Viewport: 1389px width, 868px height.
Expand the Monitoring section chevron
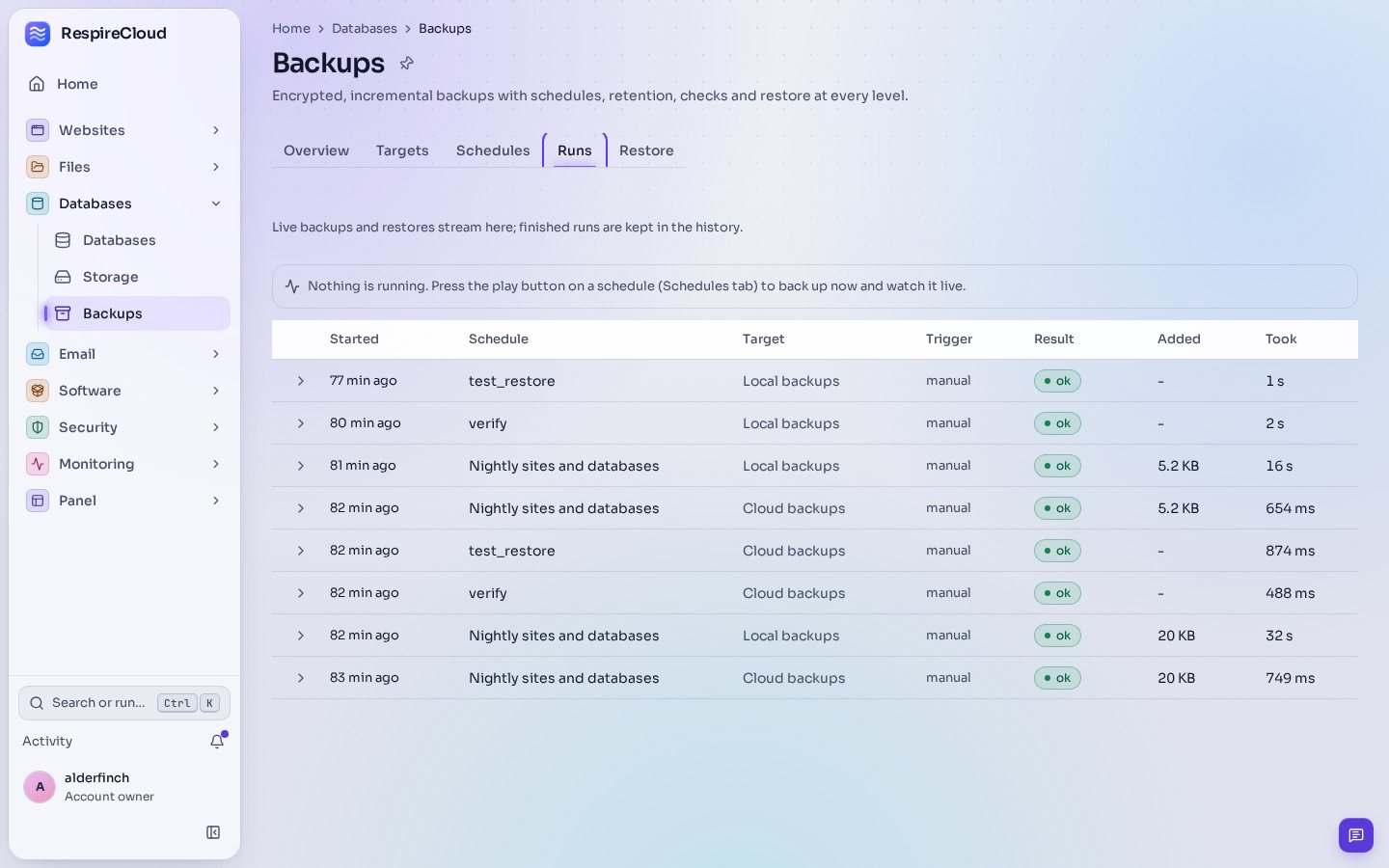click(216, 464)
